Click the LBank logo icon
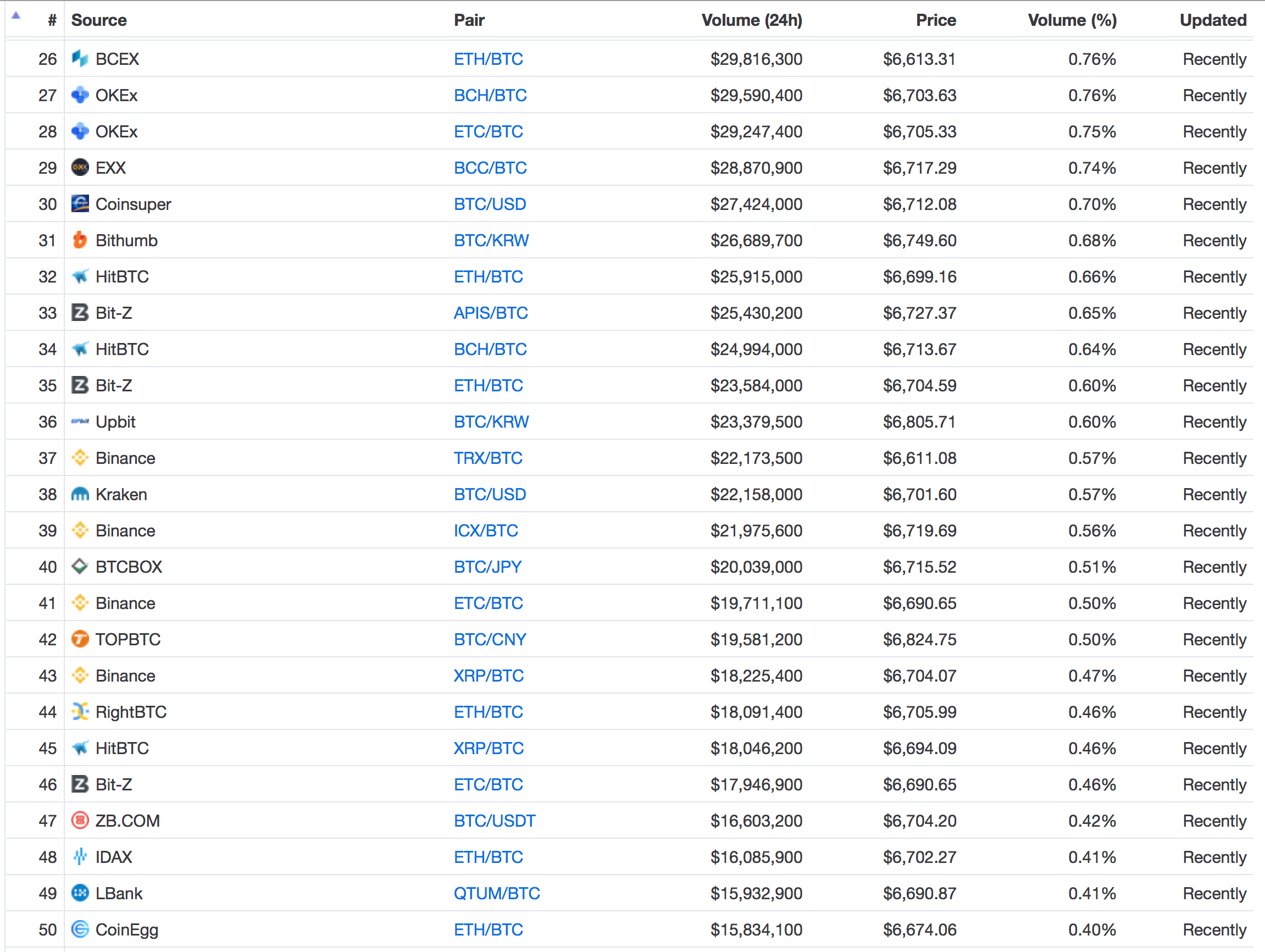This screenshot has height=952, width=1265. (80, 893)
